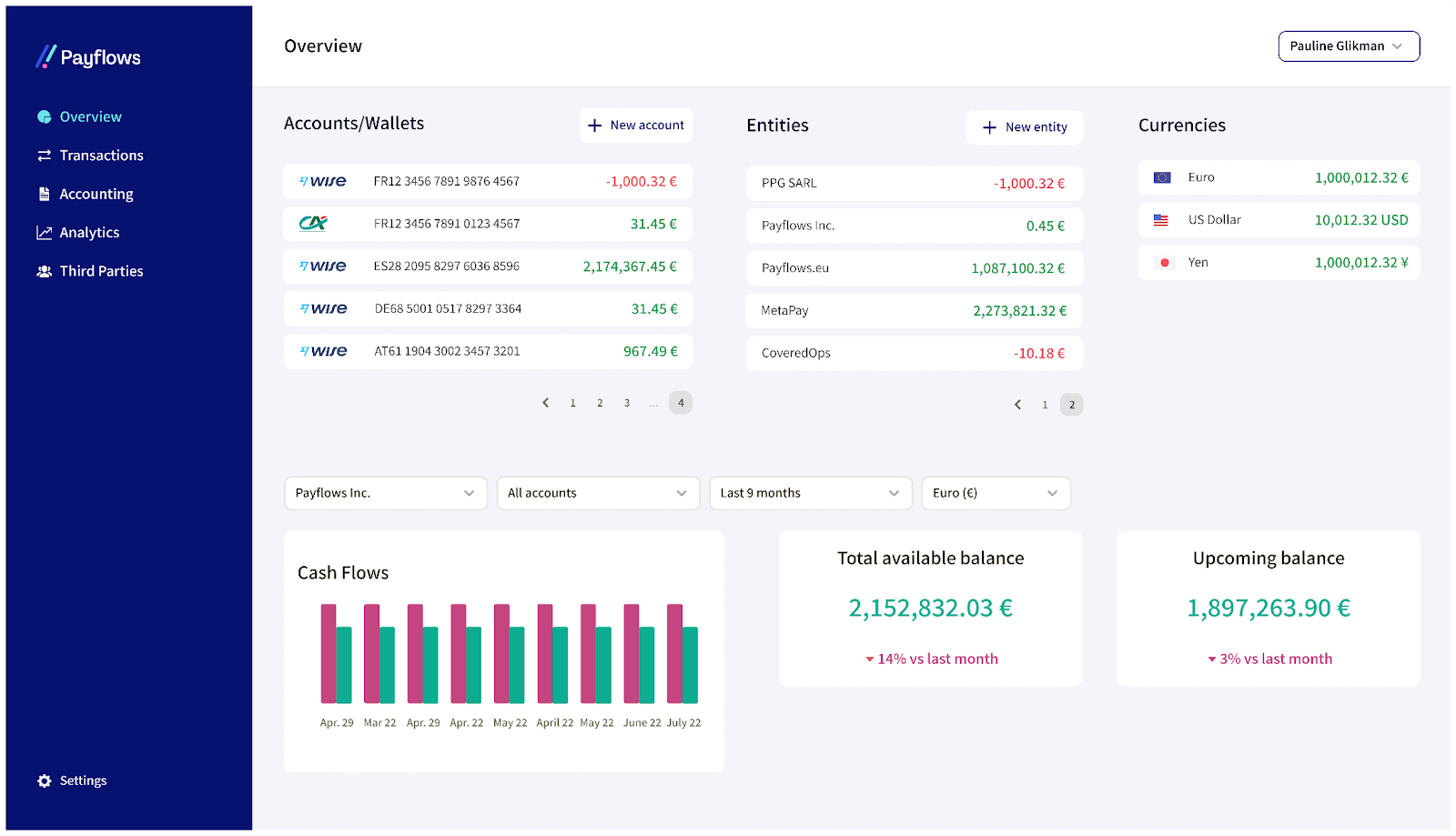This screenshot has height=836, width=1456.
Task: Click the Wise logo on AT61 account
Action: coord(323,351)
